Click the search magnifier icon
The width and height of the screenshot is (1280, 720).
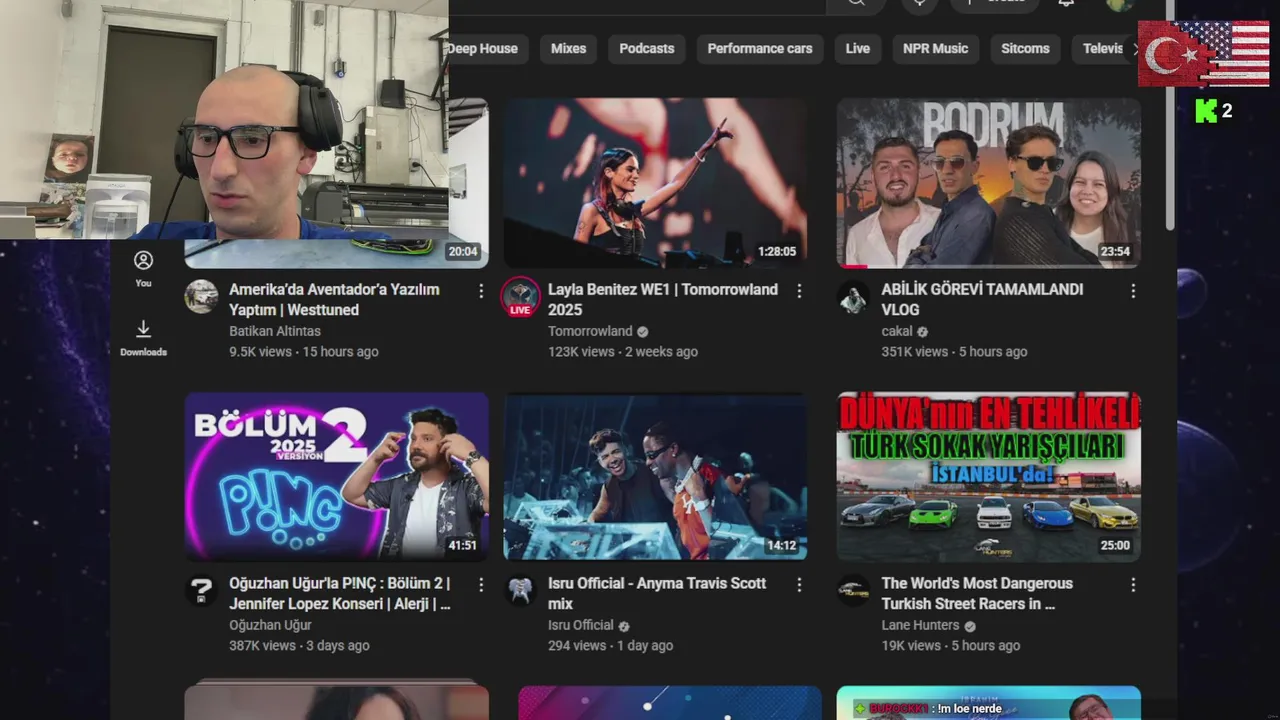856,4
